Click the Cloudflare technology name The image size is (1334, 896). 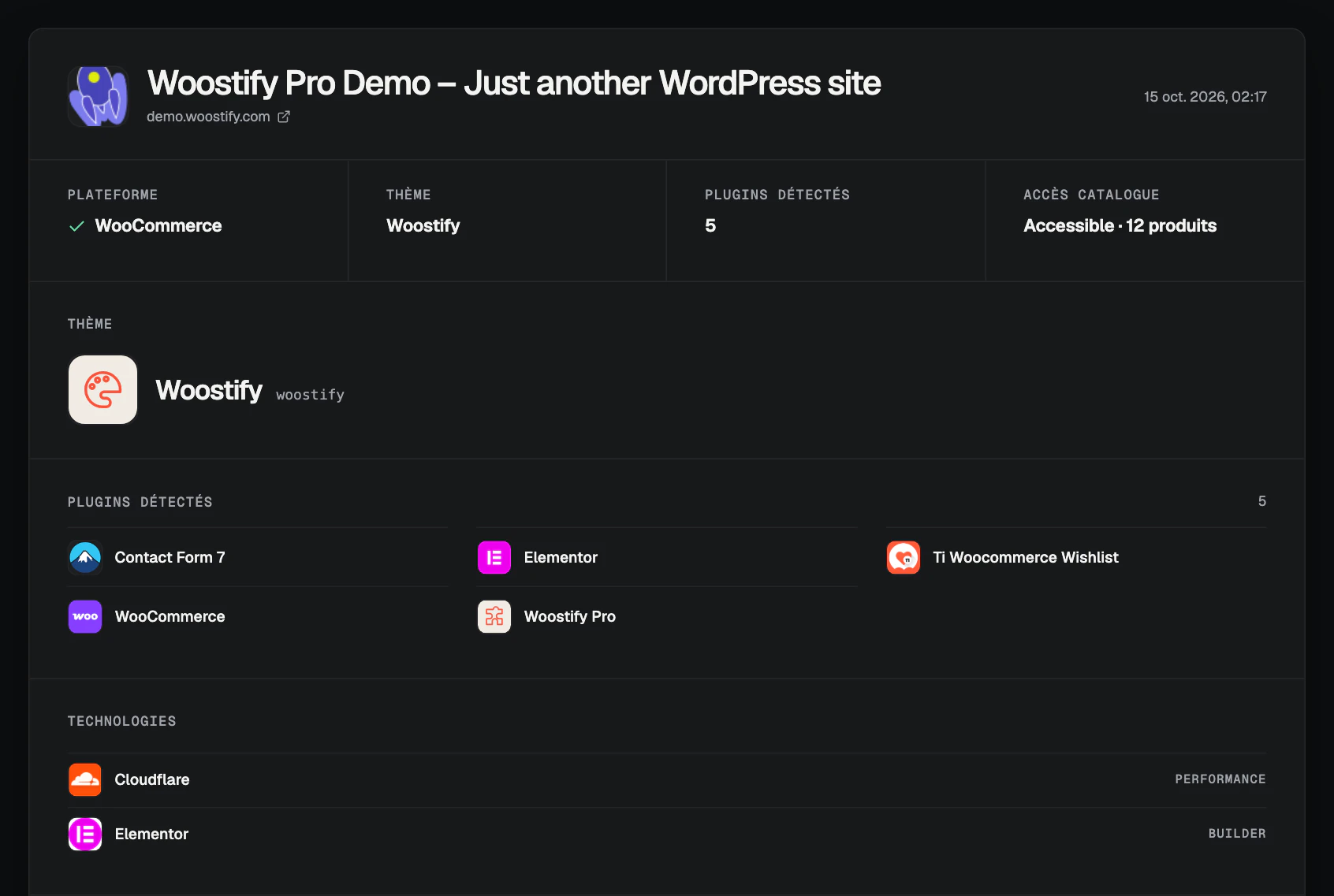pyautogui.click(x=152, y=779)
